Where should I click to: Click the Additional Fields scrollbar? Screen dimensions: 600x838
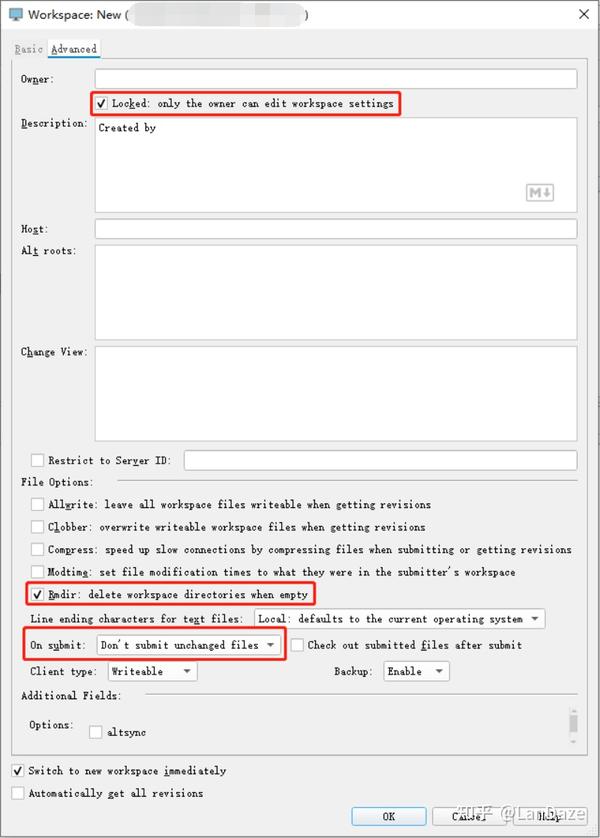click(573, 726)
